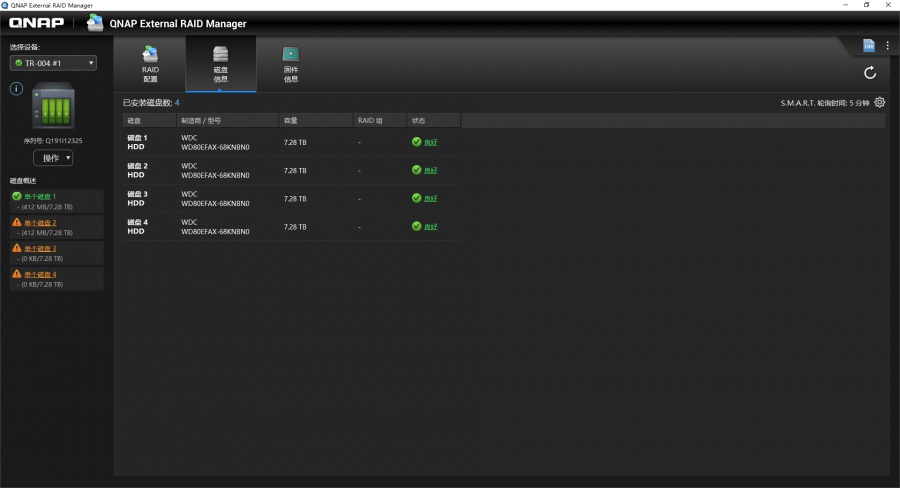Open the 固件信息 firmware tab
Viewport: 900px width, 488px height.
[291, 65]
